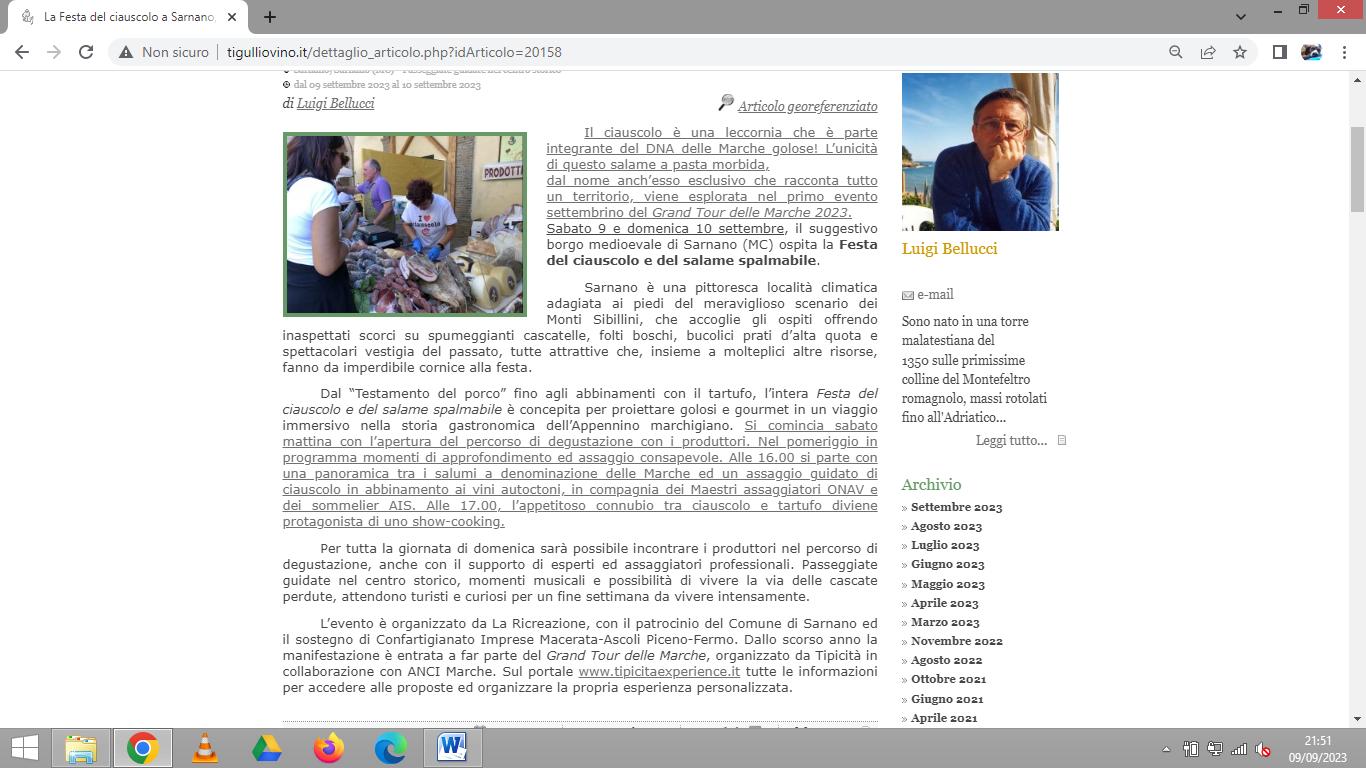Toggle the Chrome side panel

pos(1279,52)
